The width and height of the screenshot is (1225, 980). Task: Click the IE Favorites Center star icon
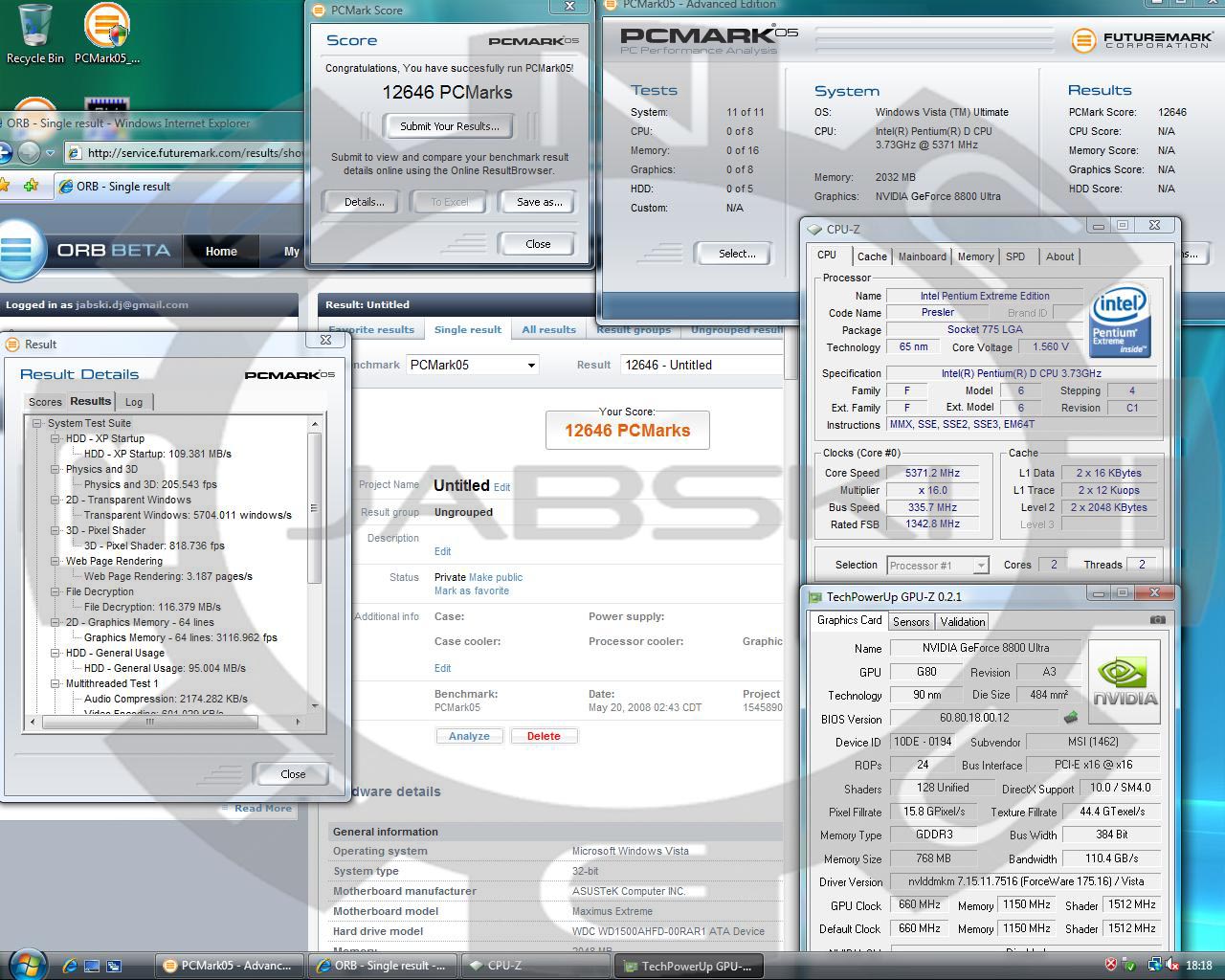[5, 186]
